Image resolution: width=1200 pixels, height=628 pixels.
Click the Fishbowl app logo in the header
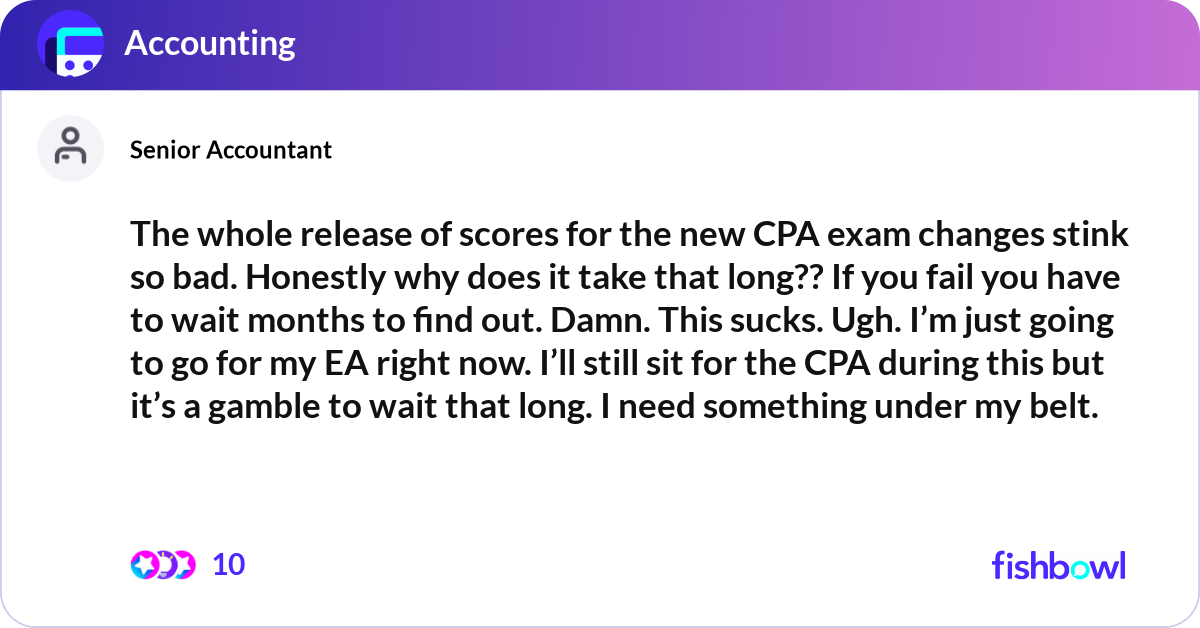tap(70, 44)
